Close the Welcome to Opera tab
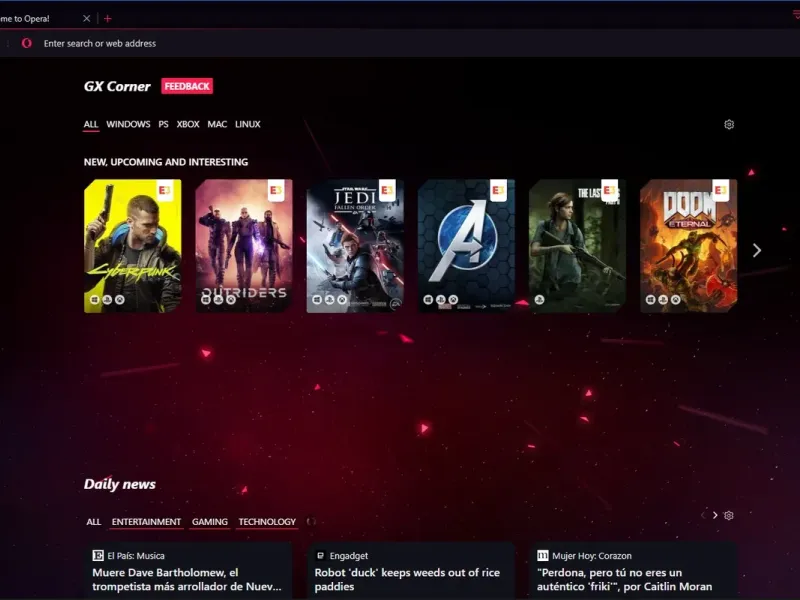Image resolution: width=800 pixels, height=600 pixels. click(87, 18)
